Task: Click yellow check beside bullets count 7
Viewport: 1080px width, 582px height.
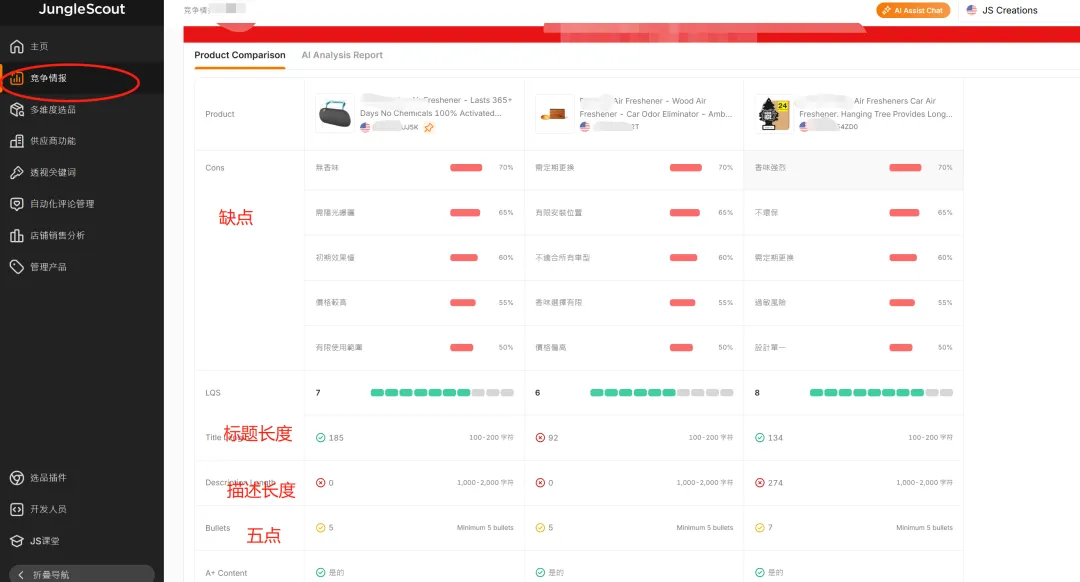Action: pyautogui.click(x=760, y=528)
